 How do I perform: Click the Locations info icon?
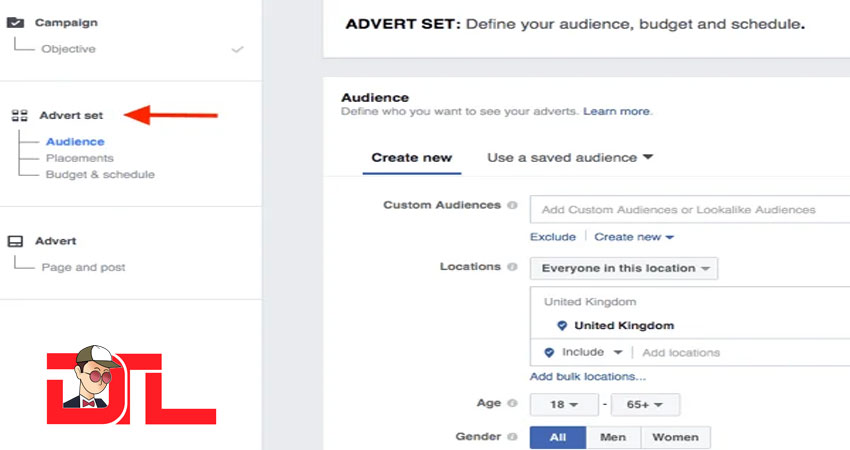pos(512,267)
